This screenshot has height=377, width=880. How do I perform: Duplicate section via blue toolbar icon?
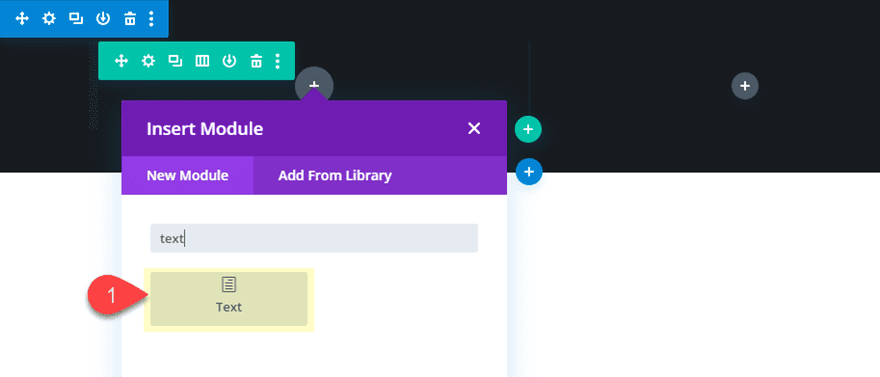(x=76, y=19)
